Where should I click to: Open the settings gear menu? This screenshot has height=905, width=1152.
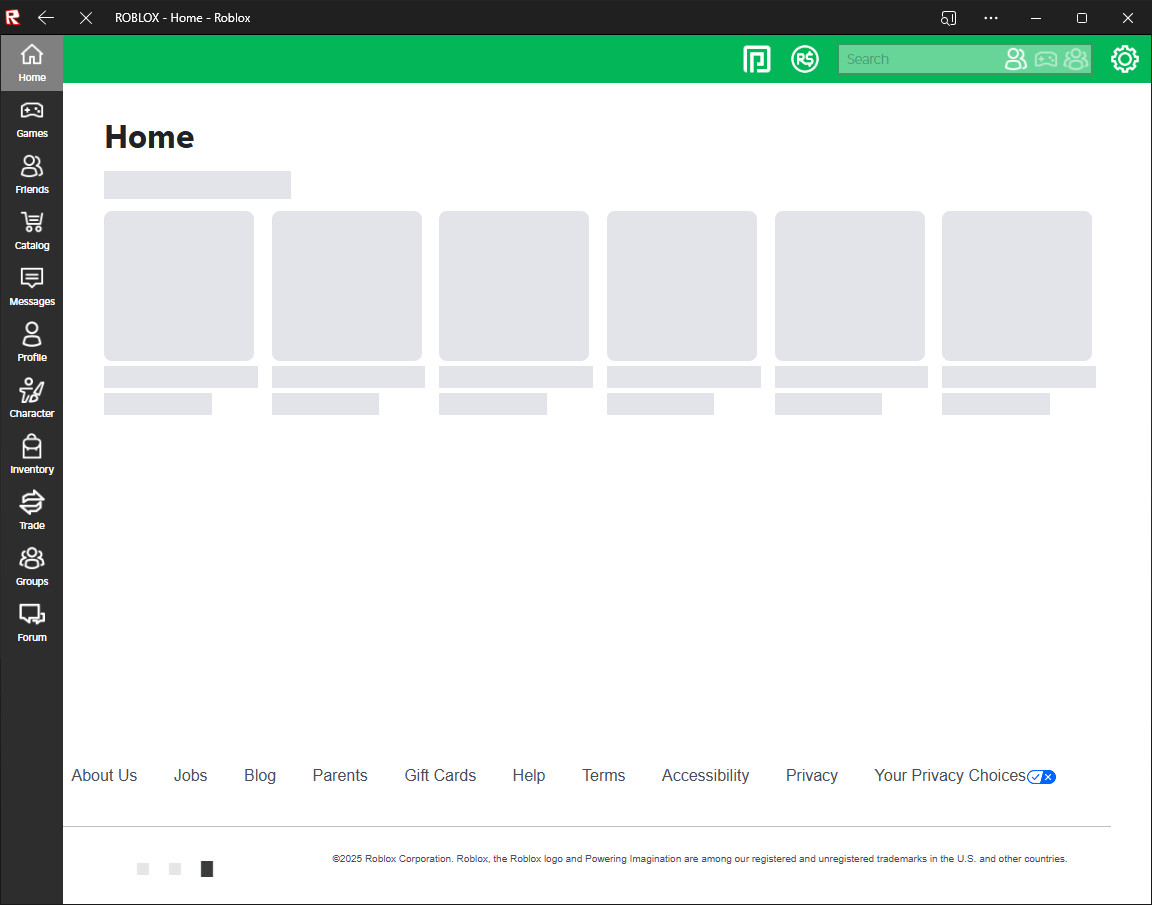pos(1125,59)
